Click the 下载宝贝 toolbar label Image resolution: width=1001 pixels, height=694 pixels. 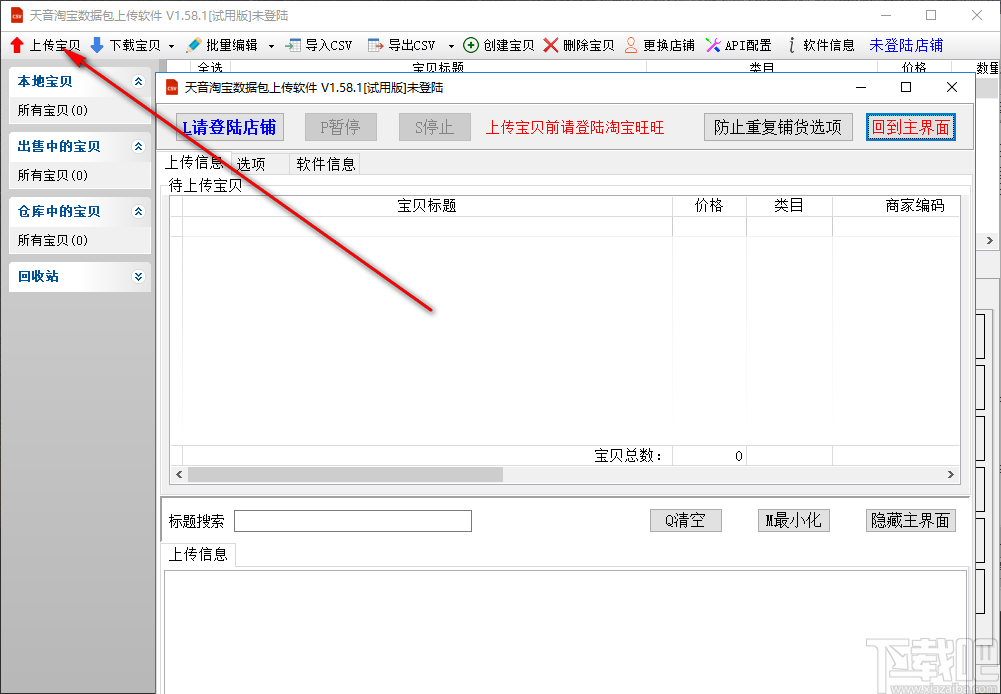click(x=135, y=45)
